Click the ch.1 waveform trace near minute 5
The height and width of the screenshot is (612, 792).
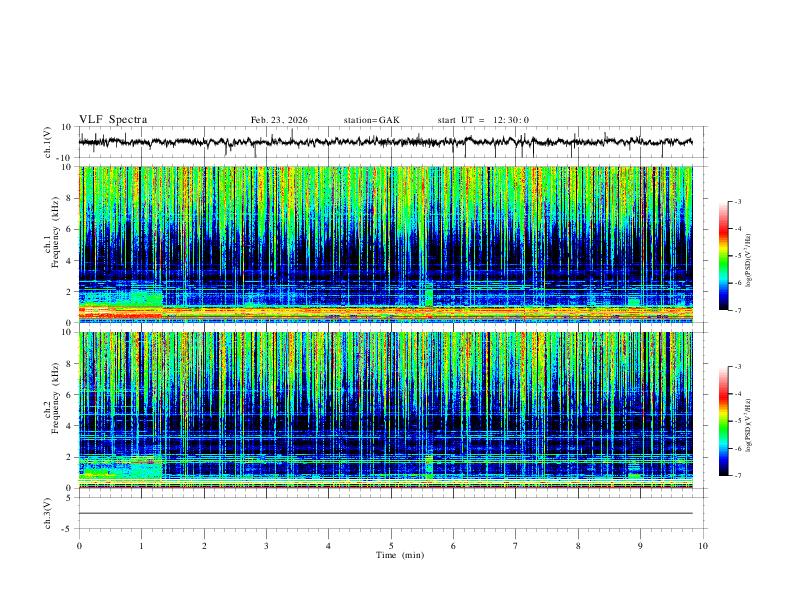coord(391,142)
